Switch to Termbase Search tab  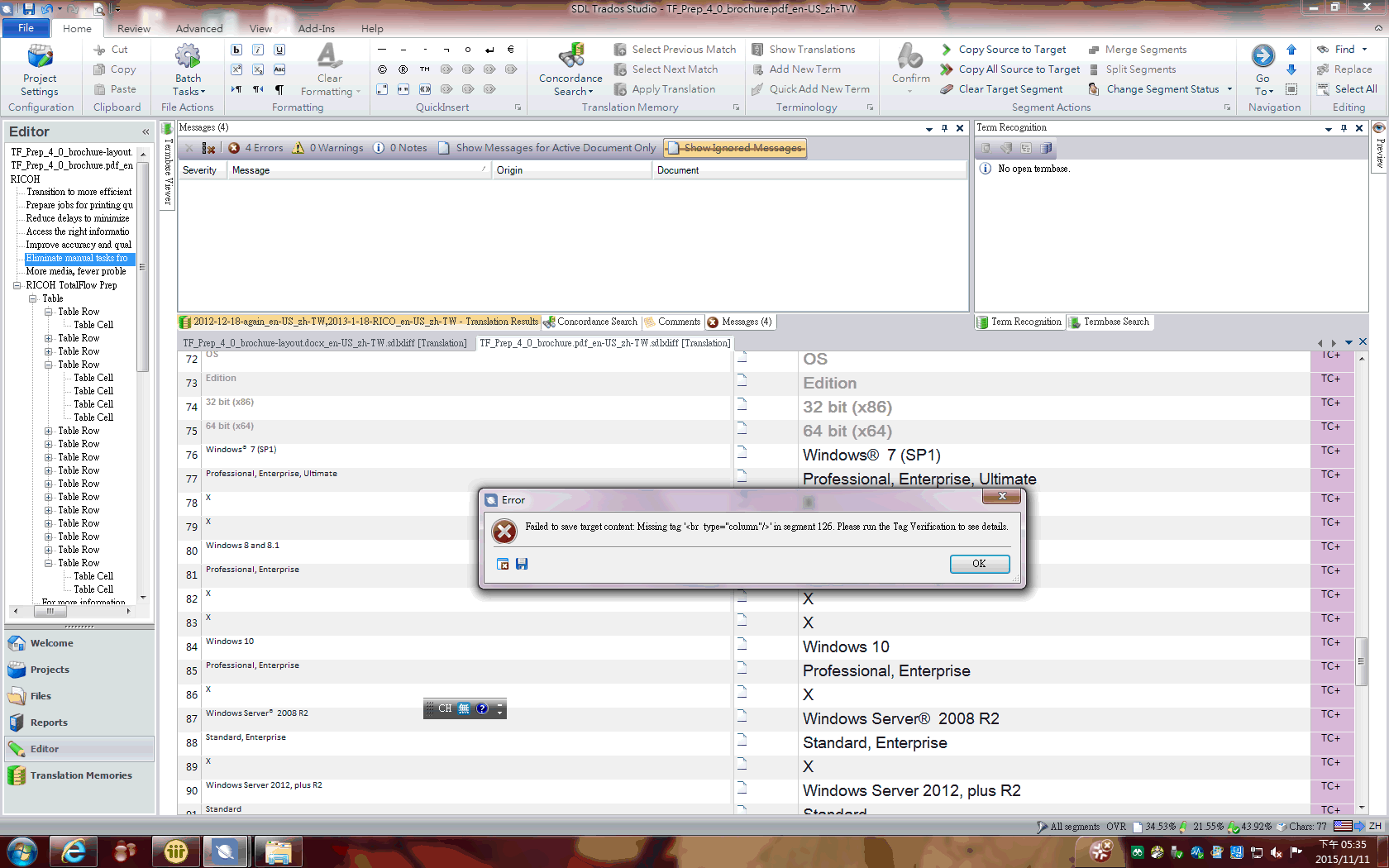tap(1109, 322)
